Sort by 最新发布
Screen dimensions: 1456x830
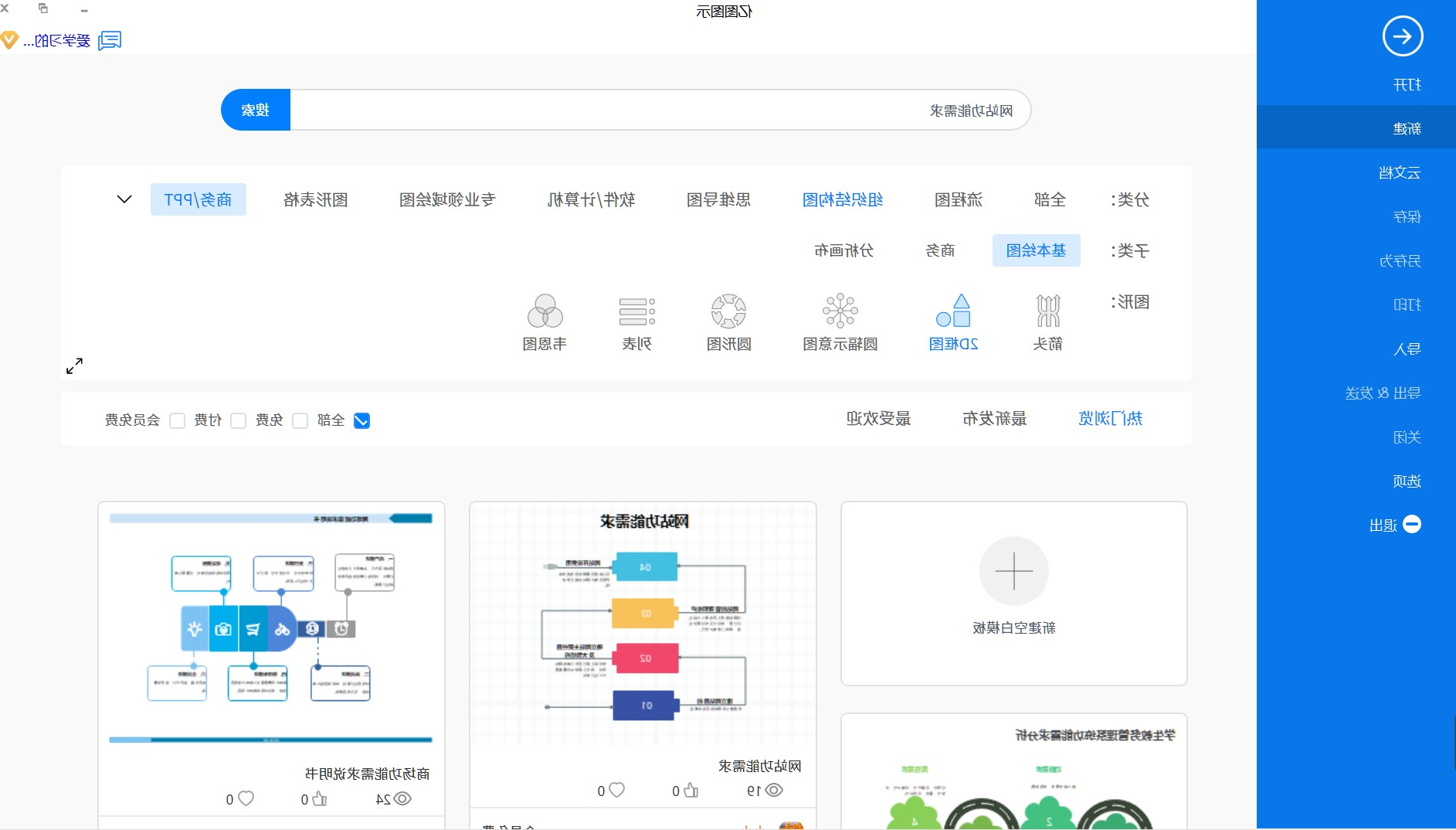(994, 418)
